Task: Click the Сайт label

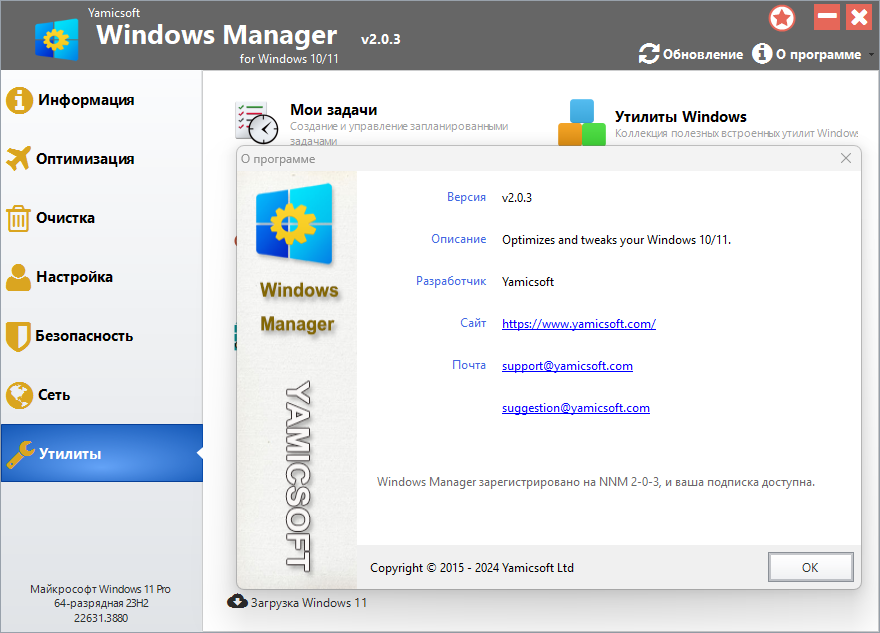Action: (473, 323)
